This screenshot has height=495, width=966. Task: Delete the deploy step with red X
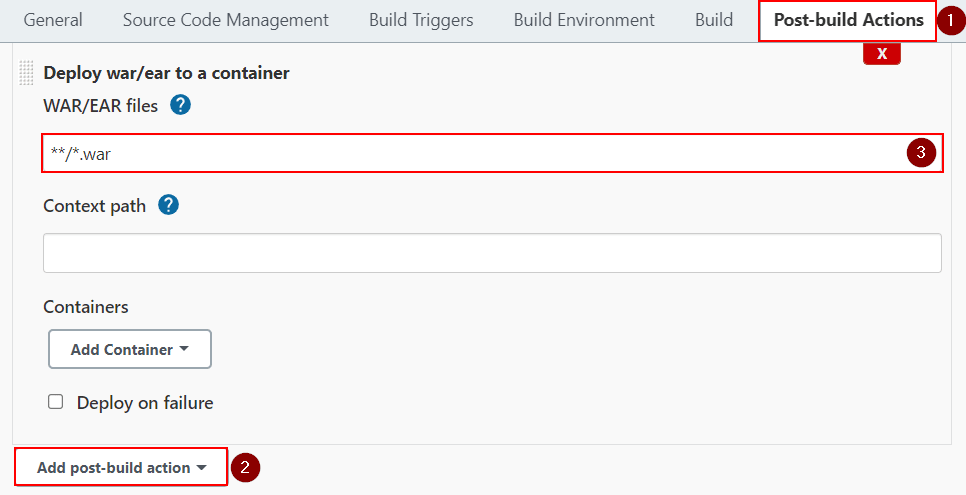click(x=882, y=54)
